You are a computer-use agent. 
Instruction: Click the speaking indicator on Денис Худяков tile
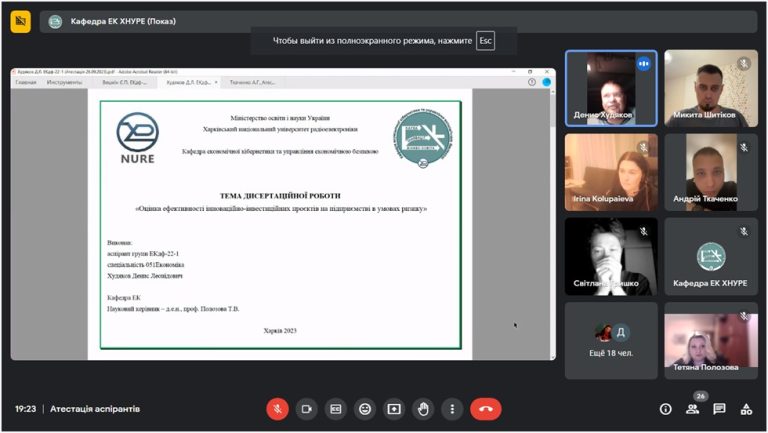click(x=644, y=64)
